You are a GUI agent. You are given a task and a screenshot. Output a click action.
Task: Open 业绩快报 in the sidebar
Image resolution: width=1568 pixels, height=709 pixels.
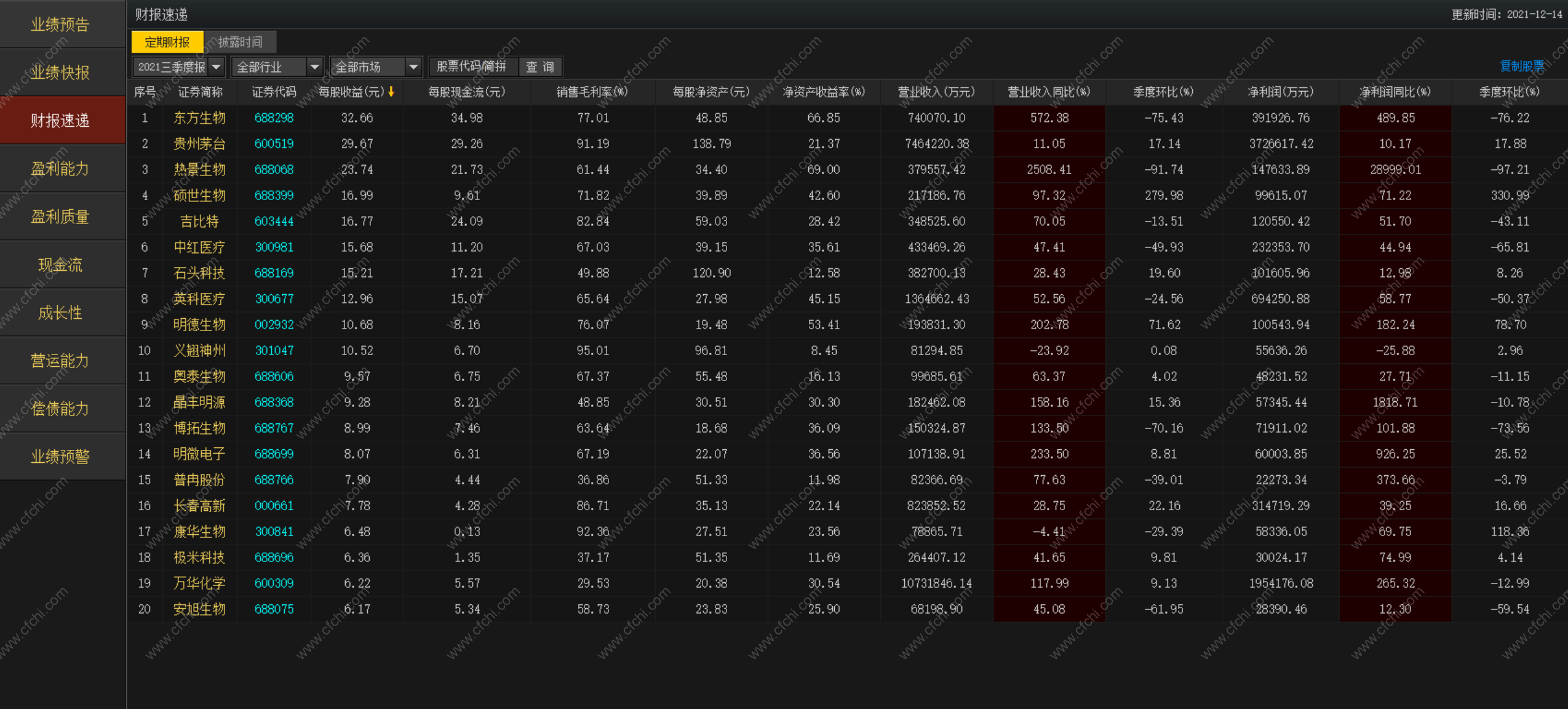pyautogui.click(x=60, y=73)
